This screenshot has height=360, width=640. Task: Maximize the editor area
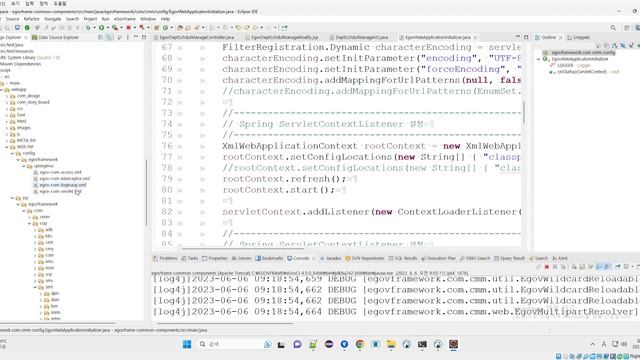pyautogui.click(x=526, y=37)
